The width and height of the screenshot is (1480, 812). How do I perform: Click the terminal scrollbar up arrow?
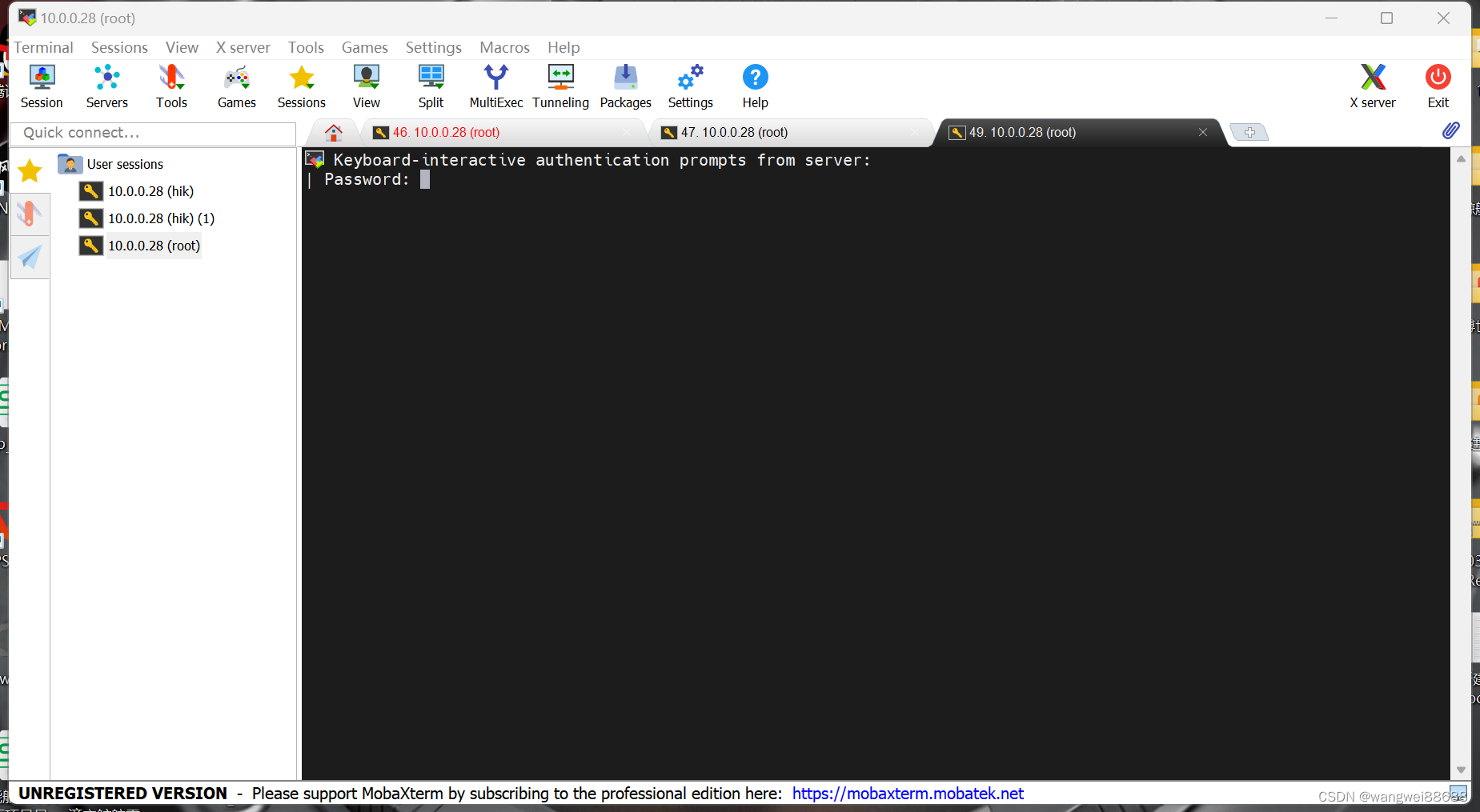pos(1461,159)
